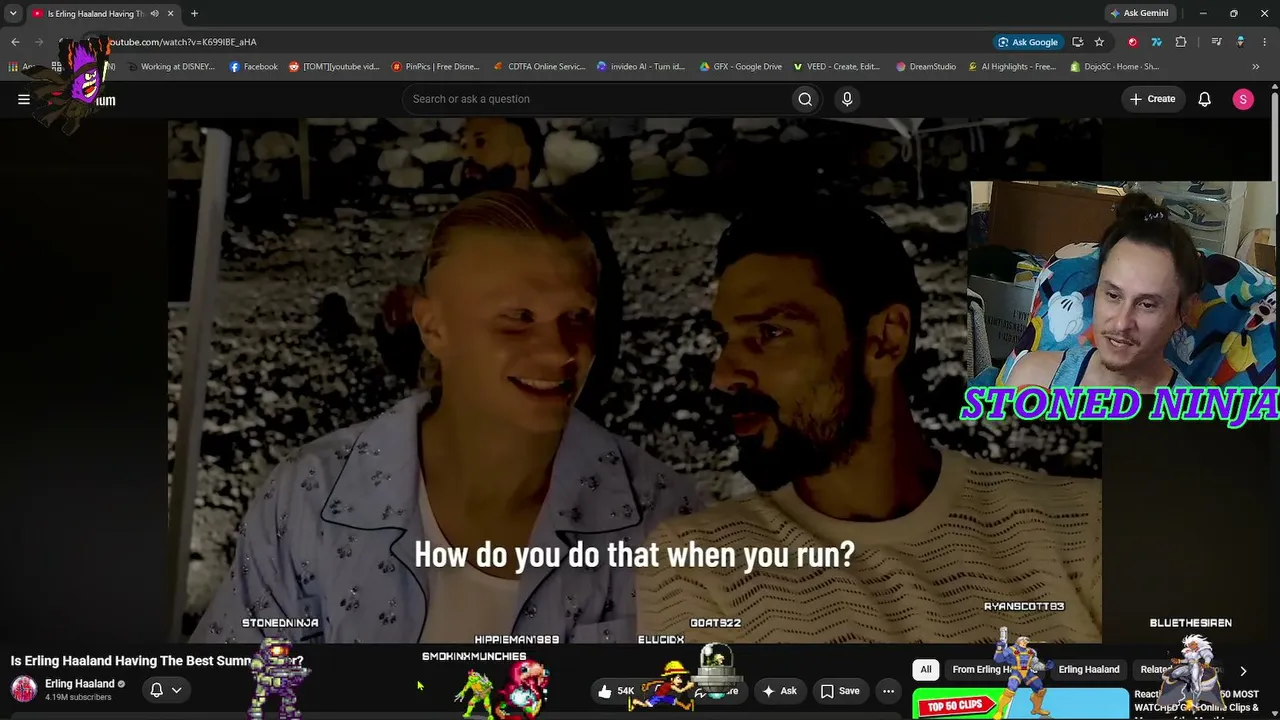Open the more actions three-dot button
This screenshot has width=1280, height=720.
pyautogui.click(x=888, y=691)
